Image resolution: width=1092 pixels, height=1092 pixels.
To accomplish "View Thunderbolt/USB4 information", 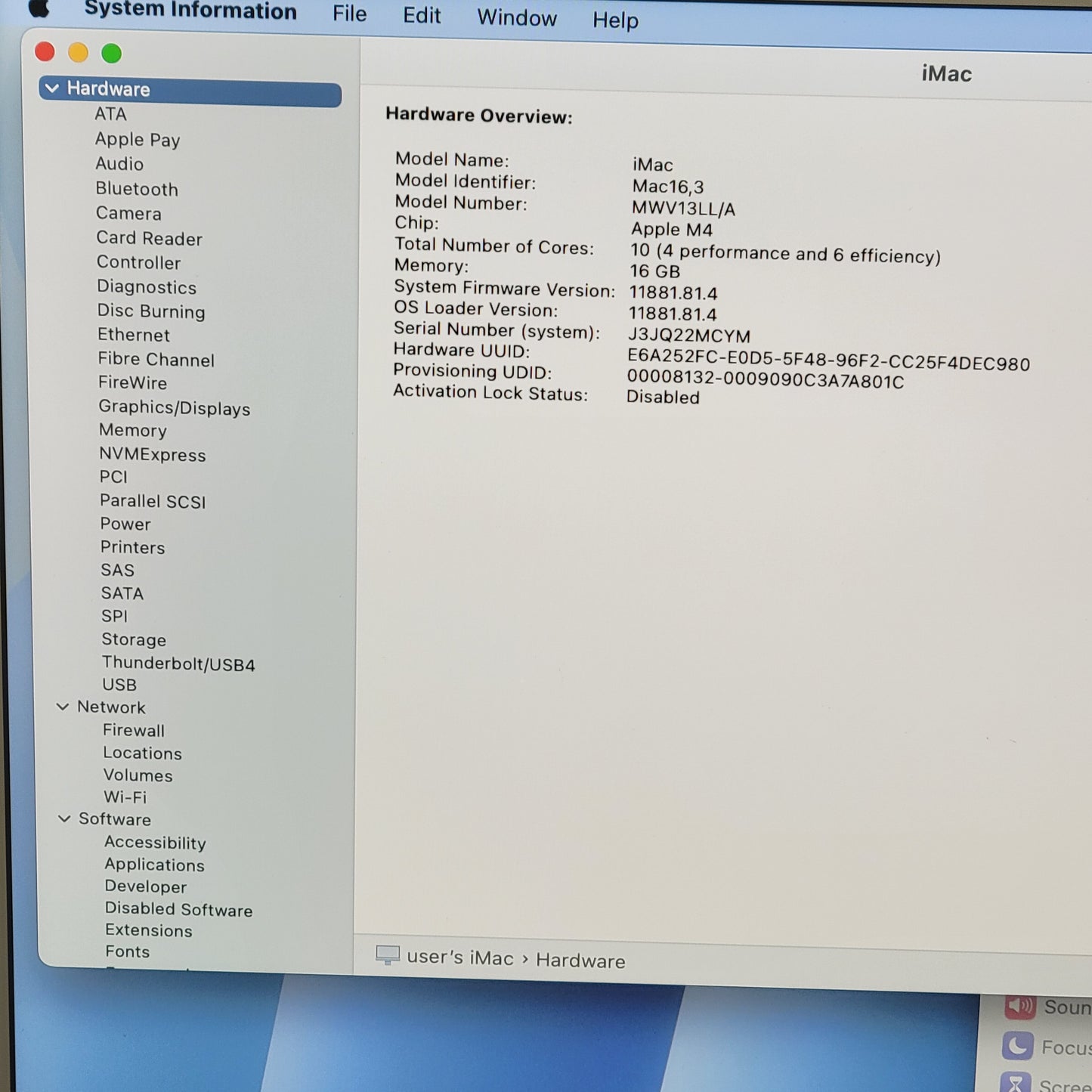I will (178, 663).
